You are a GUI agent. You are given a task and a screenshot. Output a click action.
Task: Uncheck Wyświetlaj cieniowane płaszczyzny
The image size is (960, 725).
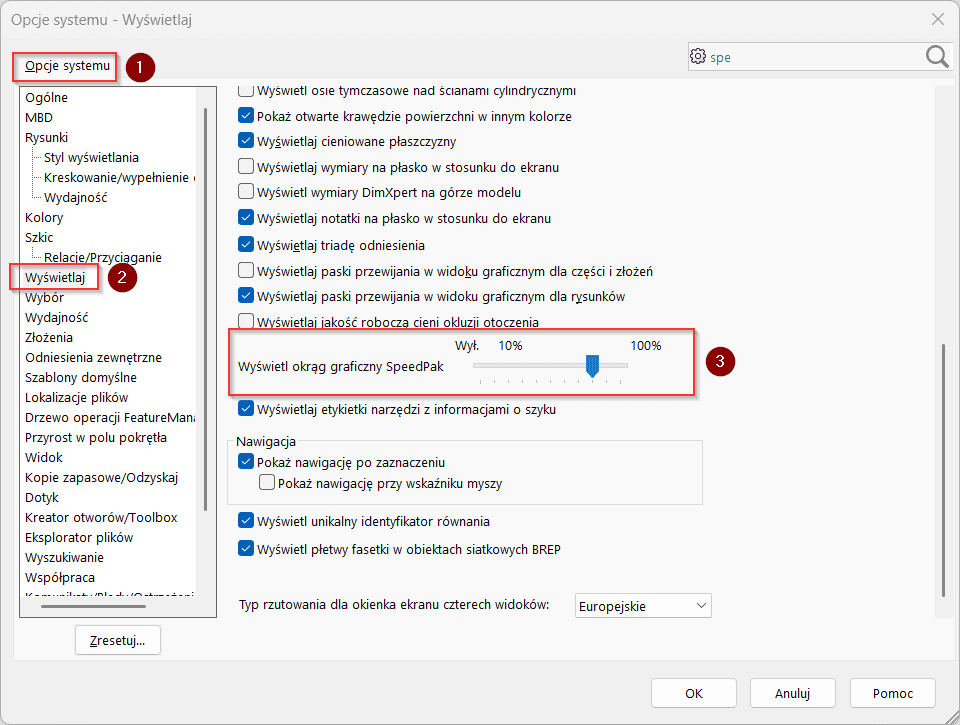(246, 142)
